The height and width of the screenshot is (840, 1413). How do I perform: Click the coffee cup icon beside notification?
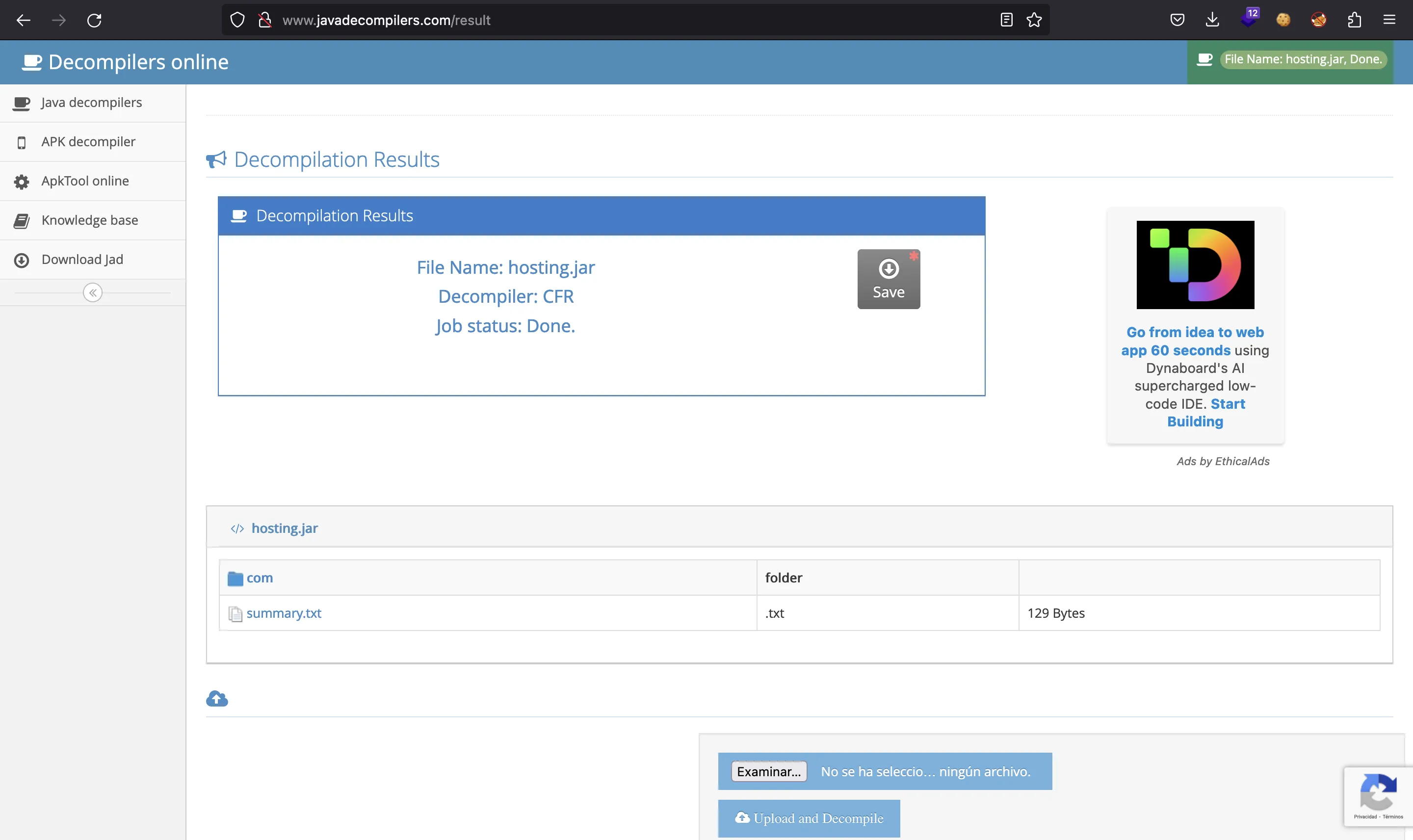click(x=1204, y=59)
